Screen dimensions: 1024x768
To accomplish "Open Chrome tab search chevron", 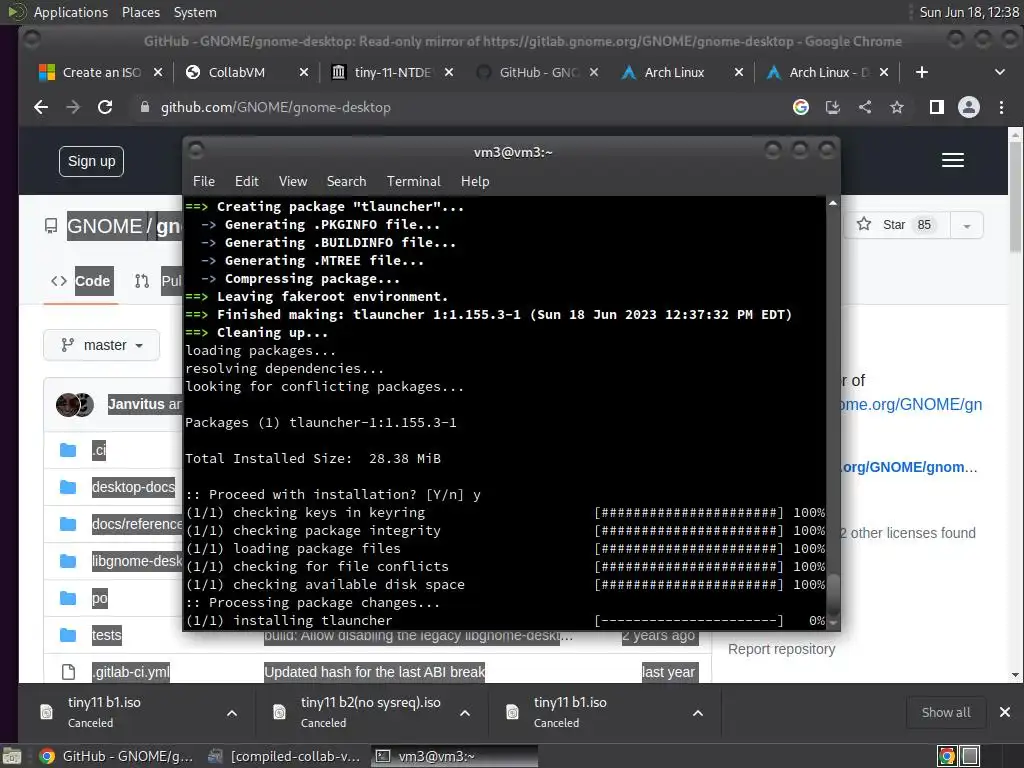I will click(x=999, y=72).
